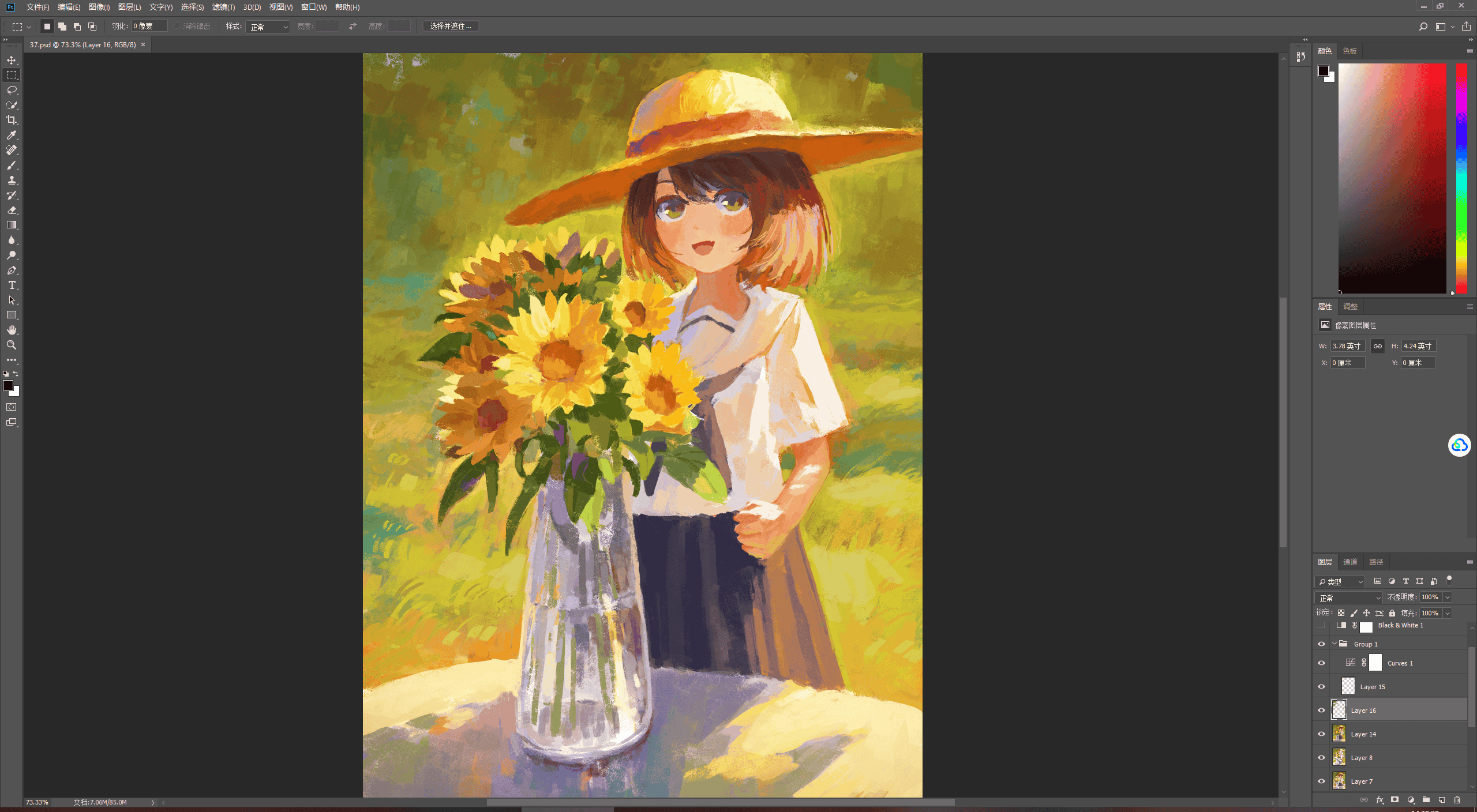The height and width of the screenshot is (812, 1477).
Task: Open the 图像(I) menu
Action: (x=99, y=7)
